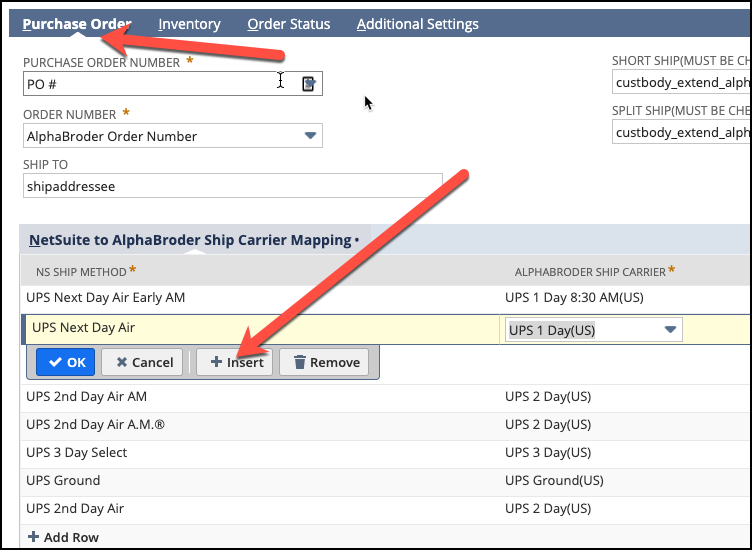Click the checkmark OK button
The width and height of the screenshot is (752, 550).
pos(66,362)
